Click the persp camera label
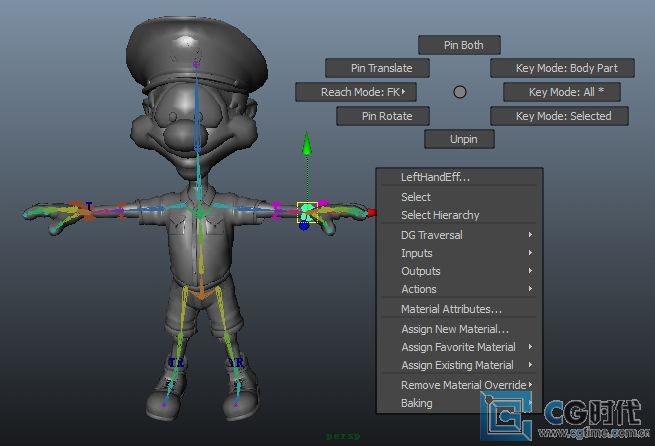This screenshot has width=655, height=446. 343,436
